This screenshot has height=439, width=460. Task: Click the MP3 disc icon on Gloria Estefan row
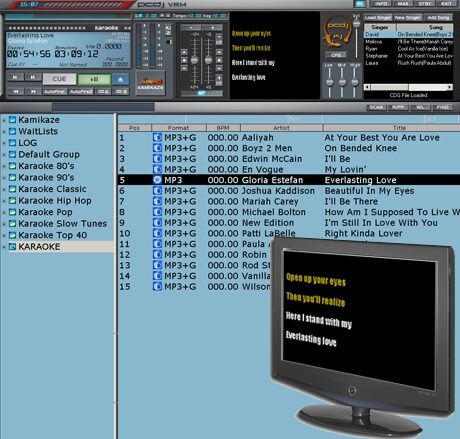point(157,180)
